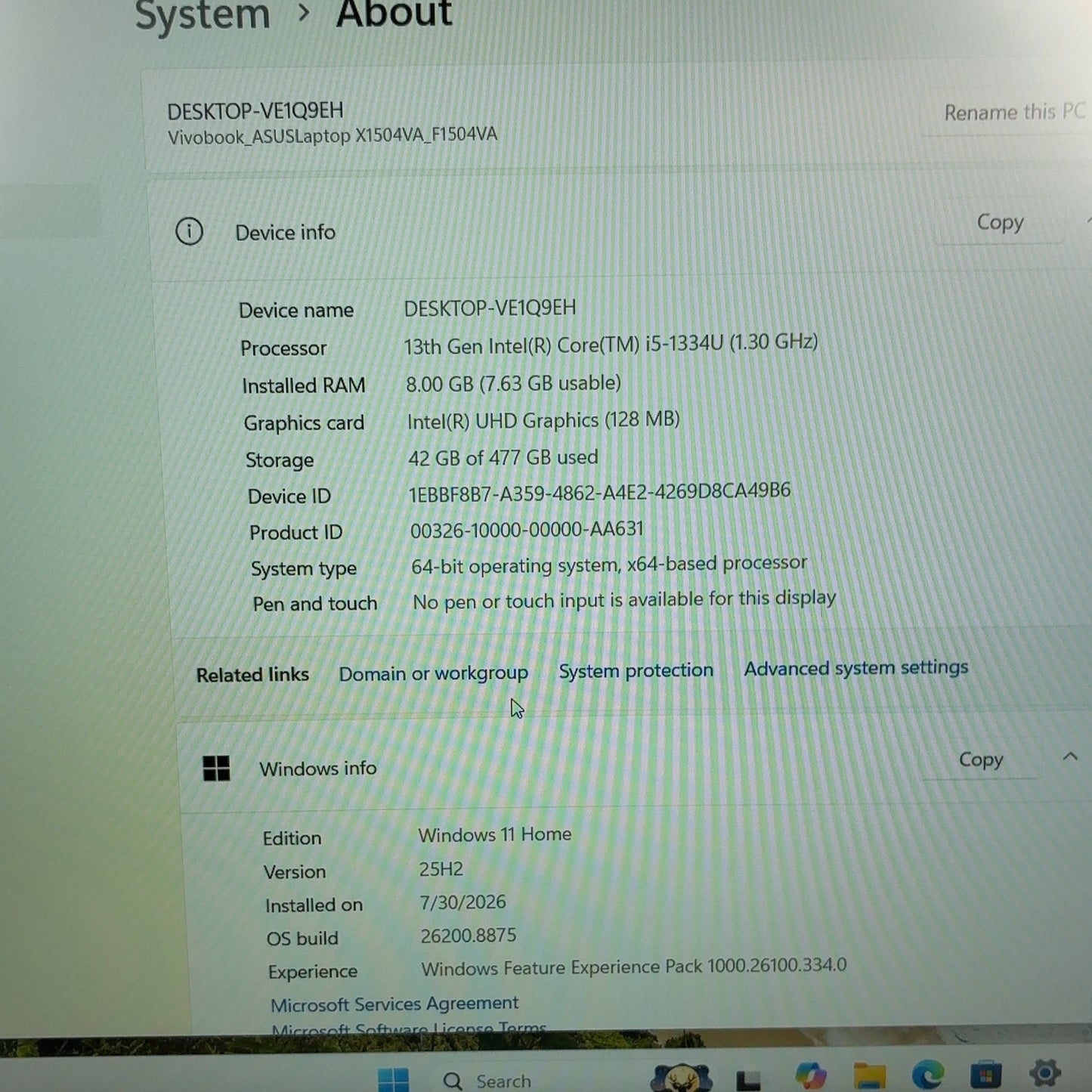The height and width of the screenshot is (1092, 1092).
Task: Click the Pen and touch value text
Action: click(624, 600)
